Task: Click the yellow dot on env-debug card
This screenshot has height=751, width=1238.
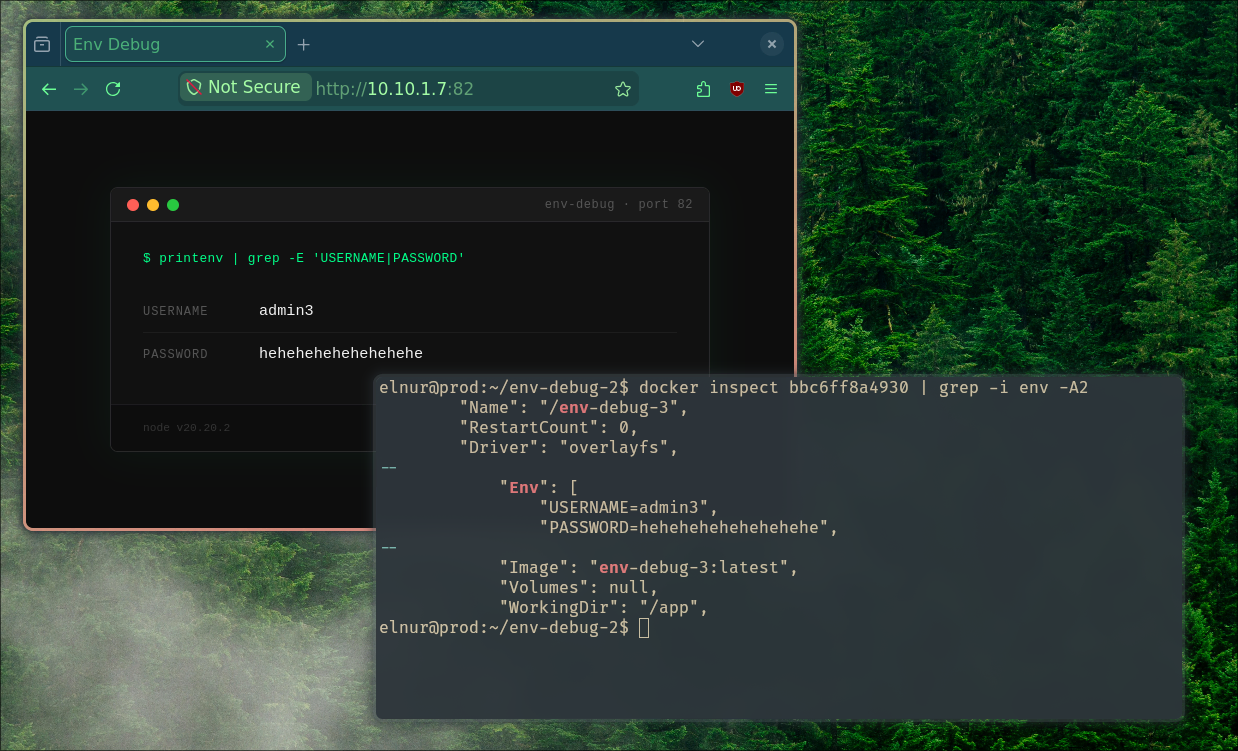Action: (153, 205)
